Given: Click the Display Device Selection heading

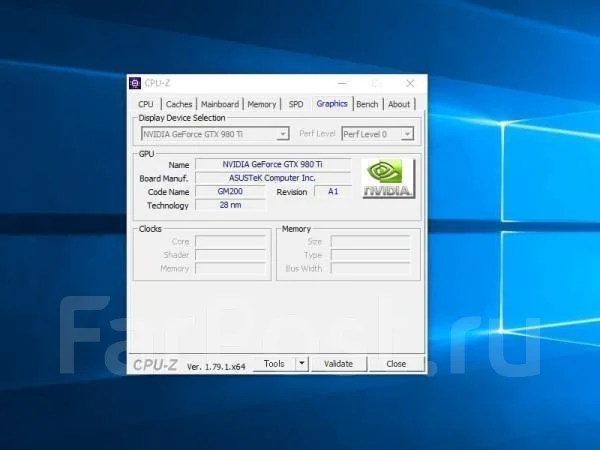Looking at the screenshot, I should (x=182, y=118).
